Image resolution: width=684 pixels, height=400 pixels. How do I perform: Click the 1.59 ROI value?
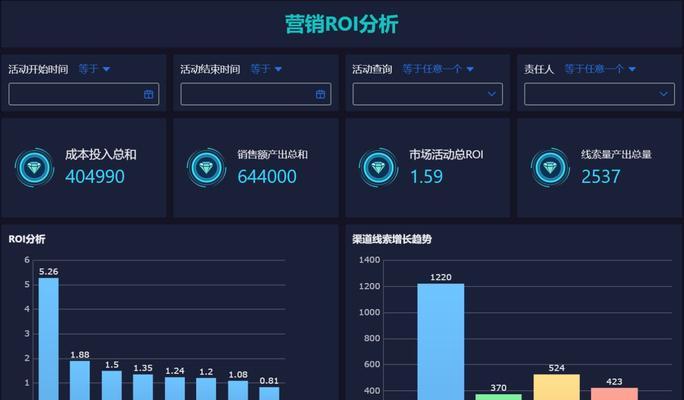click(x=426, y=177)
